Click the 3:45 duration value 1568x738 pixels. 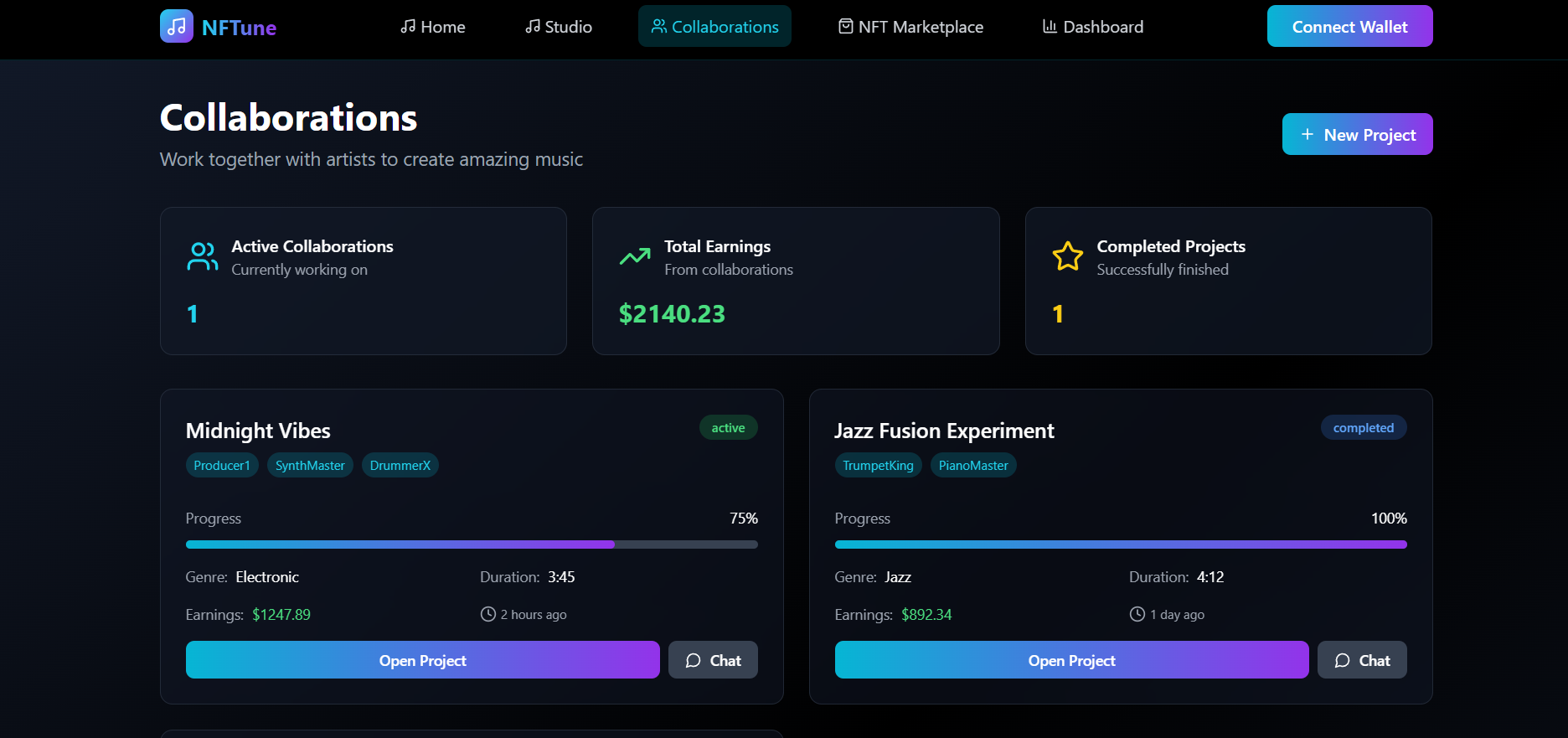561,577
